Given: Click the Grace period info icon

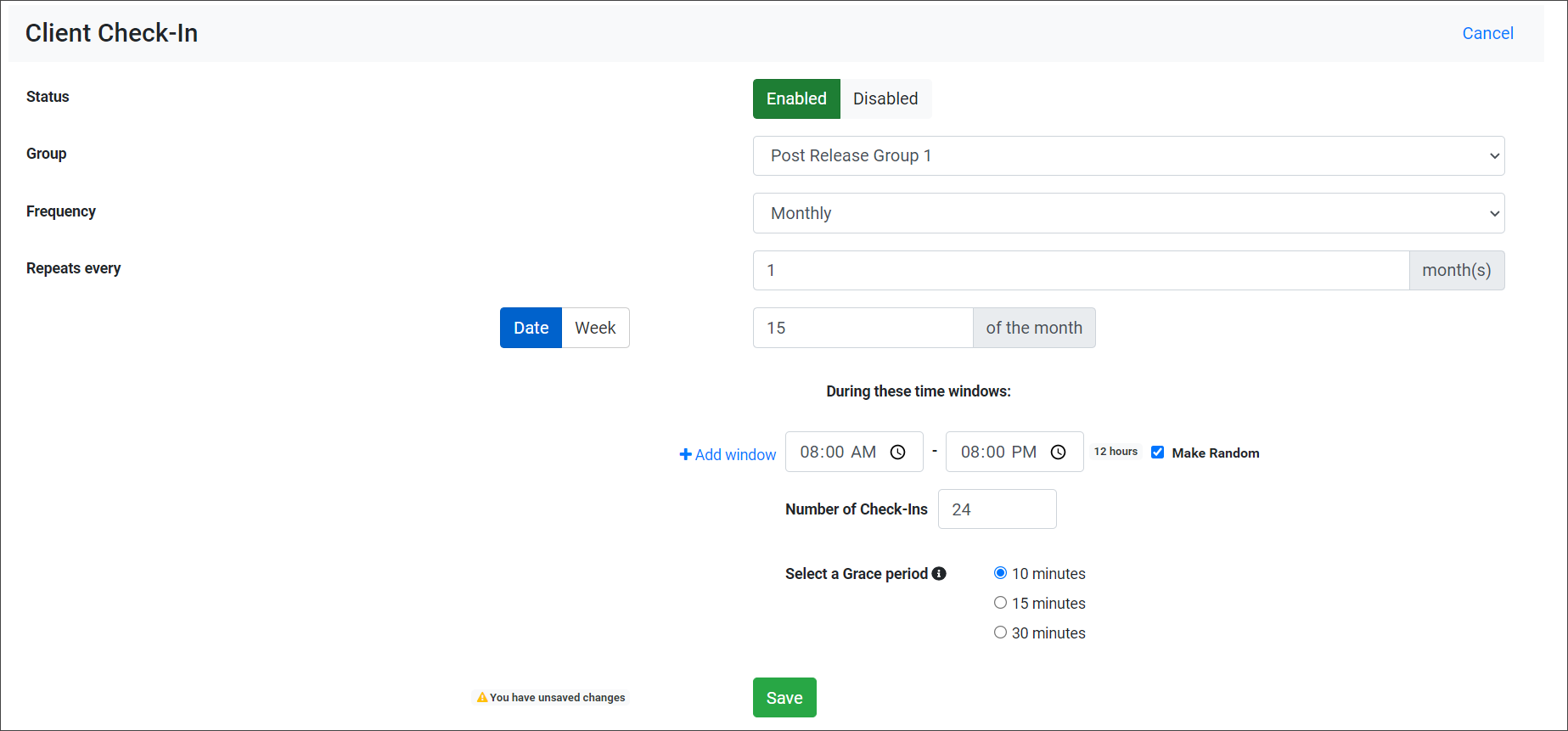Looking at the screenshot, I should pos(939,574).
